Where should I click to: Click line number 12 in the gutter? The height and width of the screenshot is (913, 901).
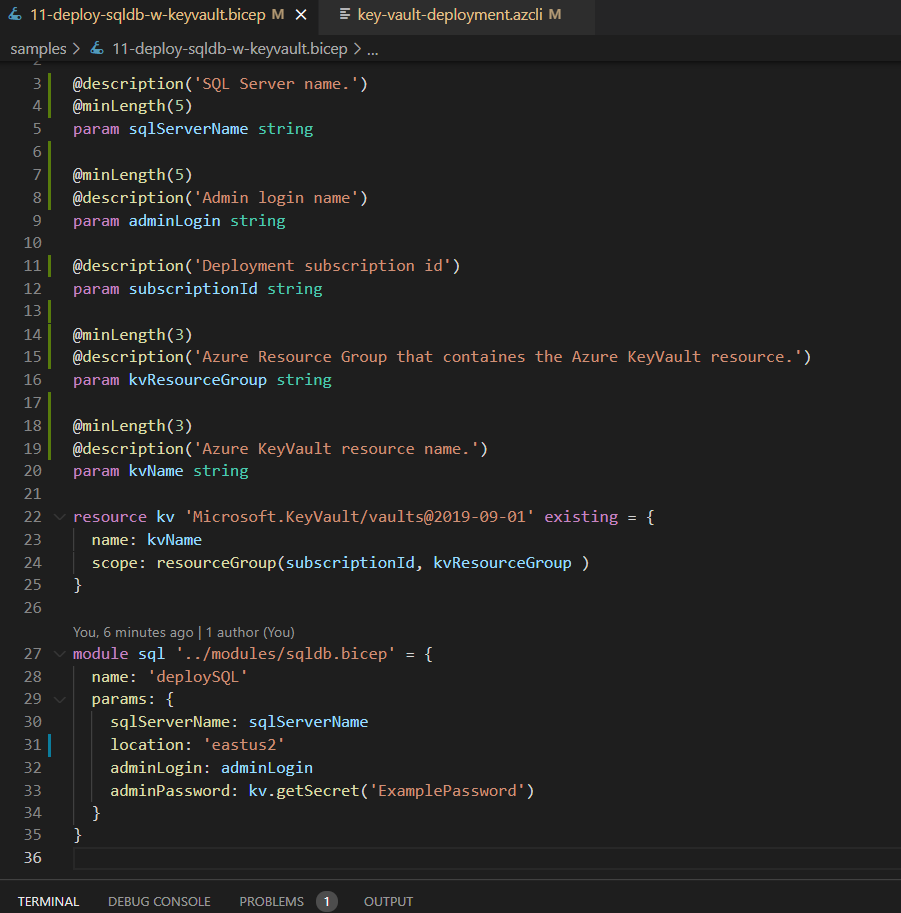point(31,289)
